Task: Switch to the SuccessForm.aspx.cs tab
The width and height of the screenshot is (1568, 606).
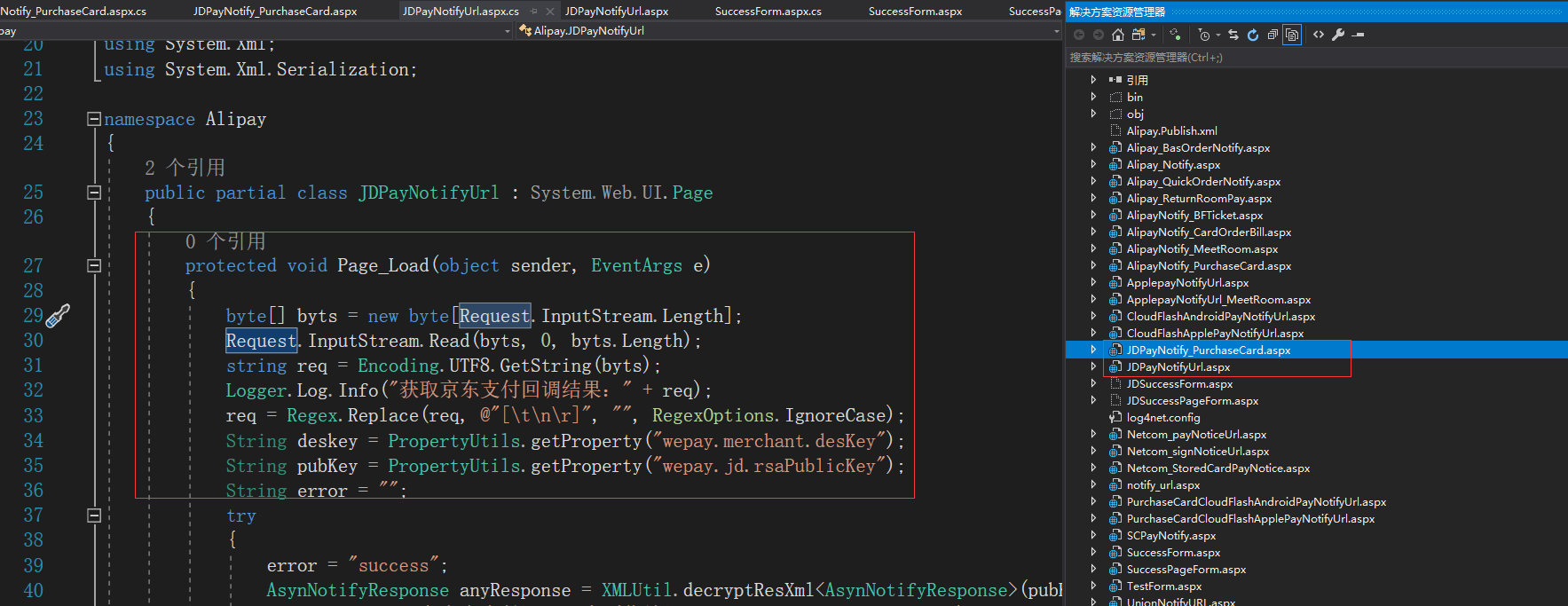Action: [768, 12]
